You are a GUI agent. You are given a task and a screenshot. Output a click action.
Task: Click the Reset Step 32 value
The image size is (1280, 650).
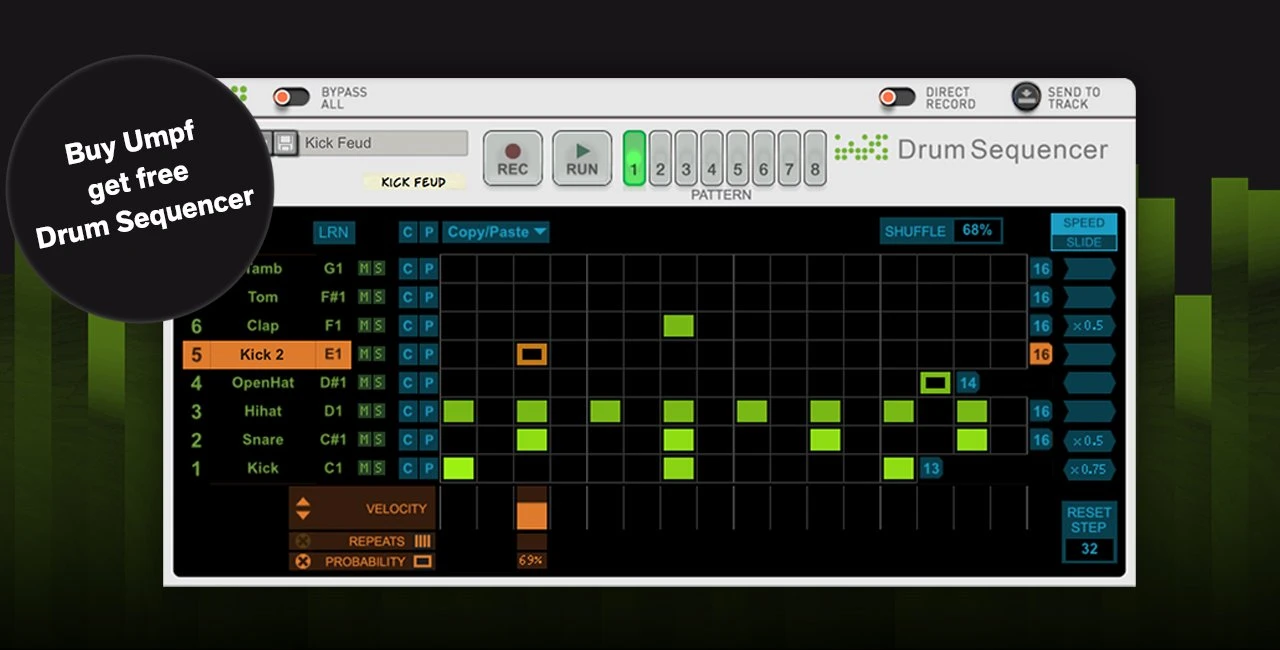(x=1089, y=549)
